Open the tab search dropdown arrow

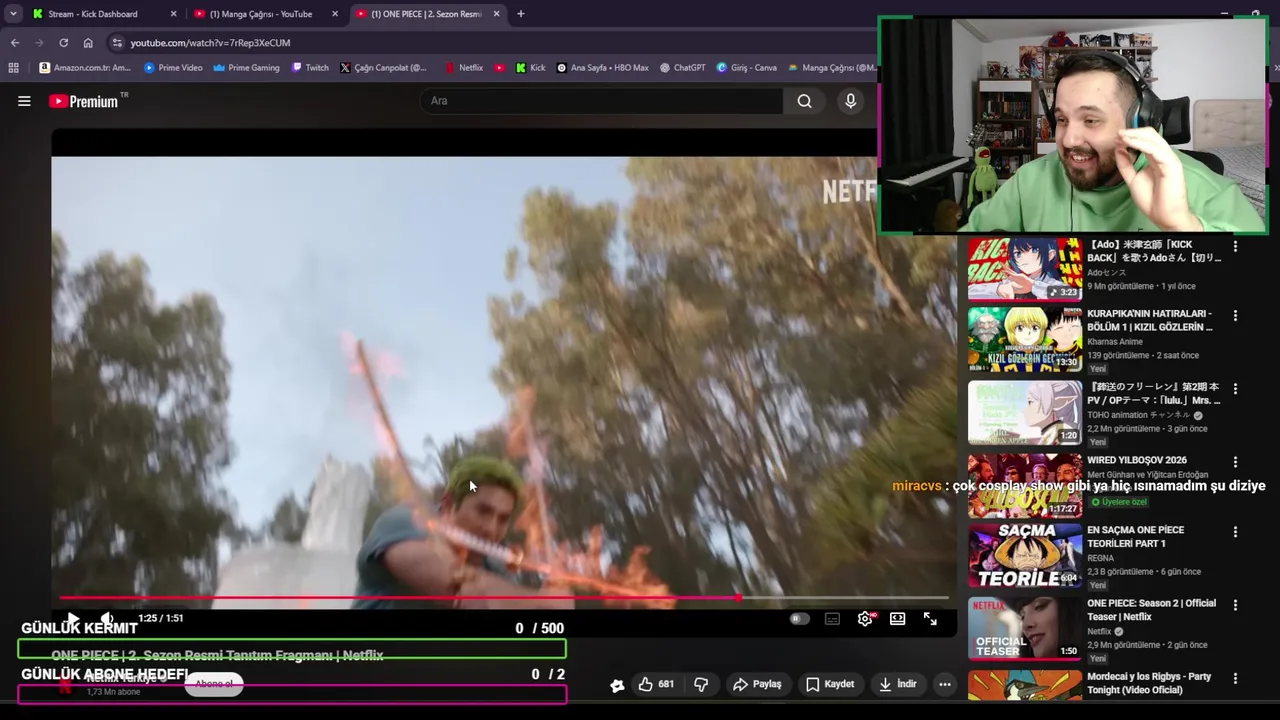pos(13,14)
